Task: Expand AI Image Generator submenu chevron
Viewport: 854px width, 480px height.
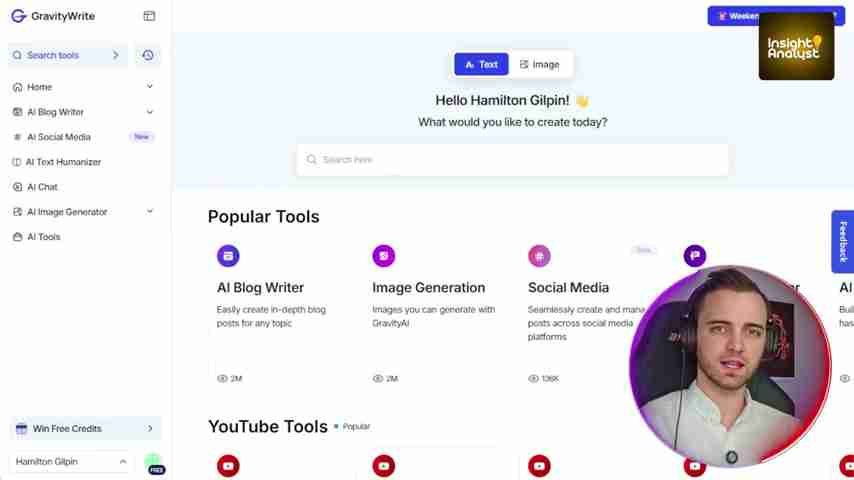Action: (x=150, y=211)
